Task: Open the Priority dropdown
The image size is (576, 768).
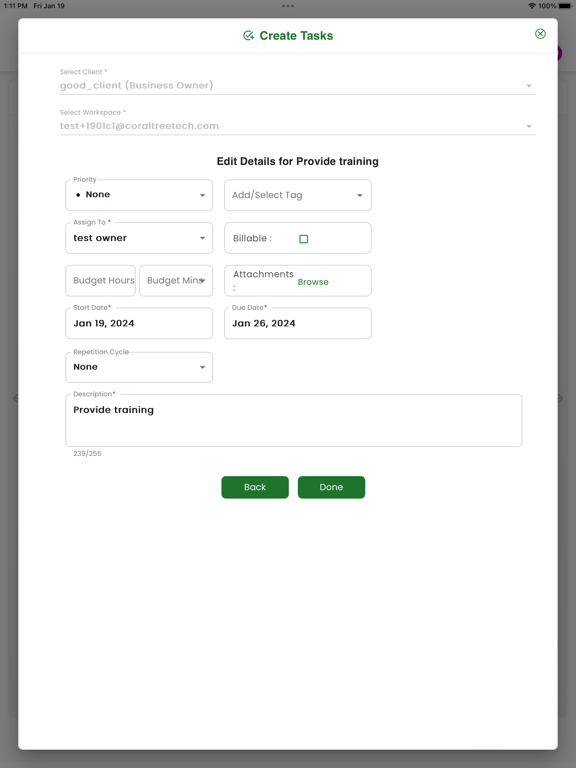Action: pos(139,195)
